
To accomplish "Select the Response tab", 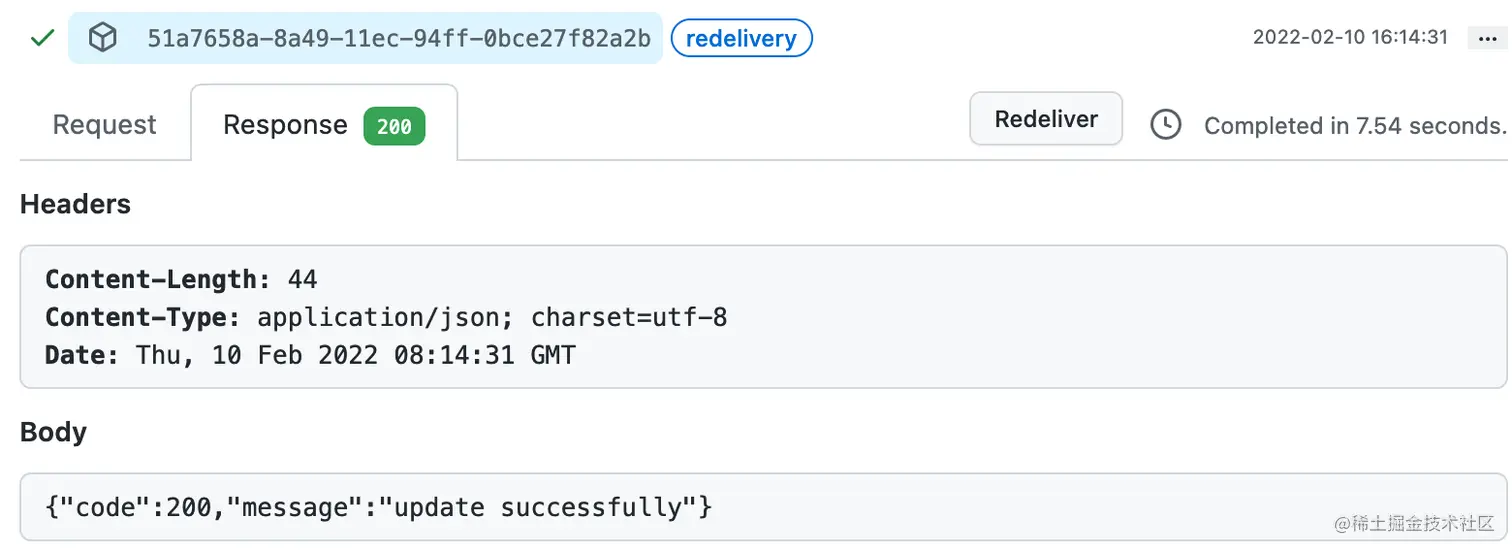I will (x=285, y=125).
